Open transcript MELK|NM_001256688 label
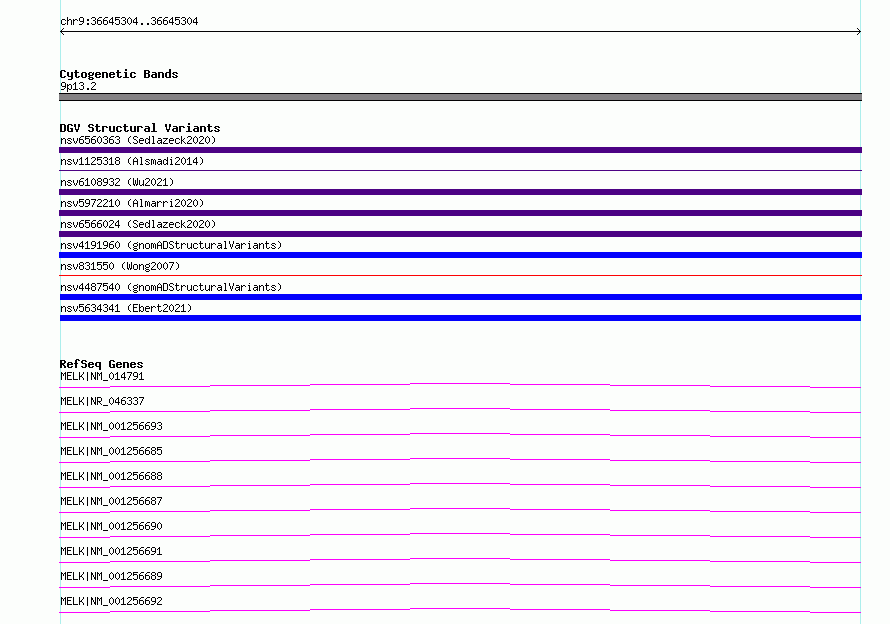The width and height of the screenshot is (890, 624). click(111, 476)
